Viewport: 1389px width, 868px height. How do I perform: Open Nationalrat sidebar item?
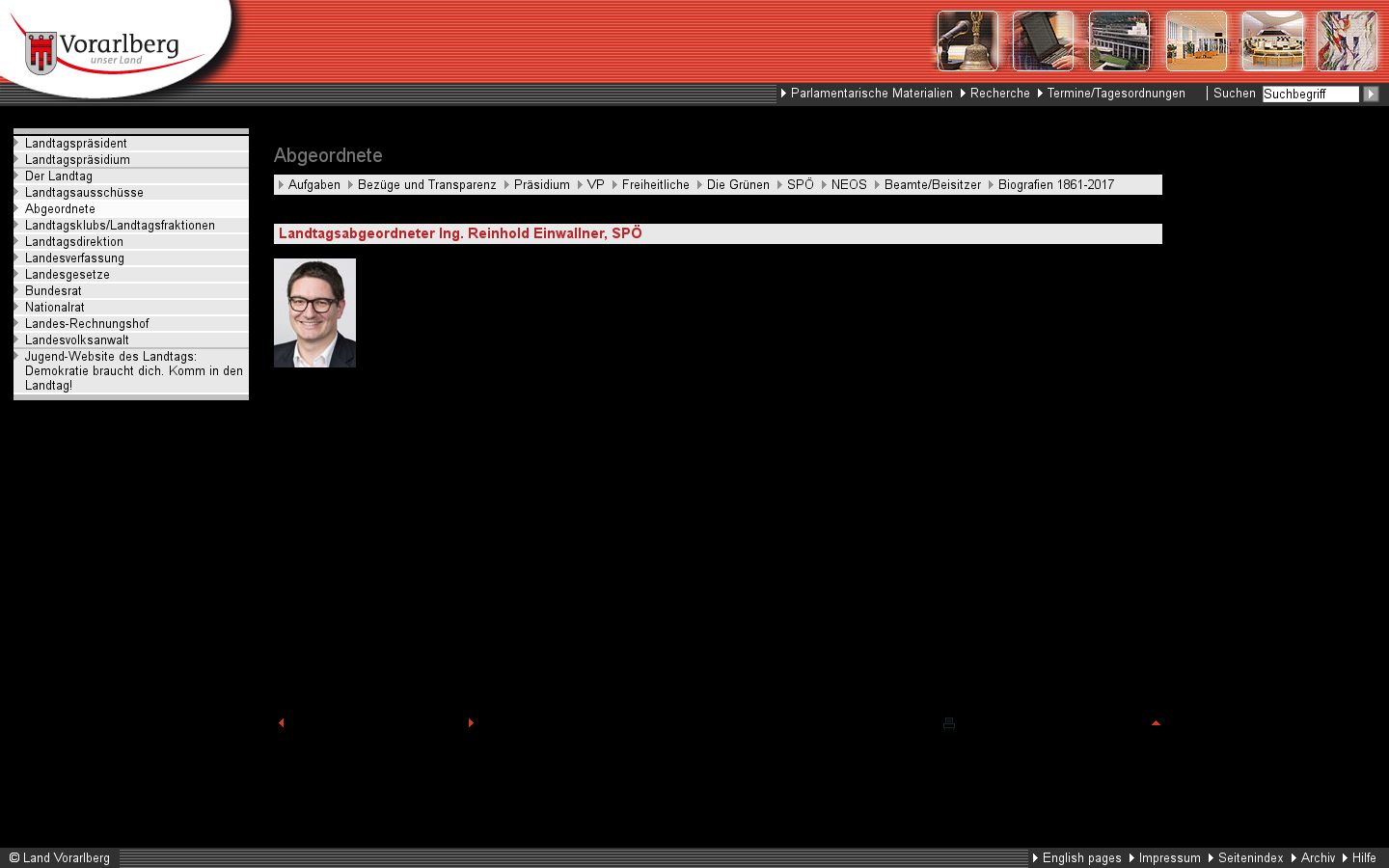(131, 308)
